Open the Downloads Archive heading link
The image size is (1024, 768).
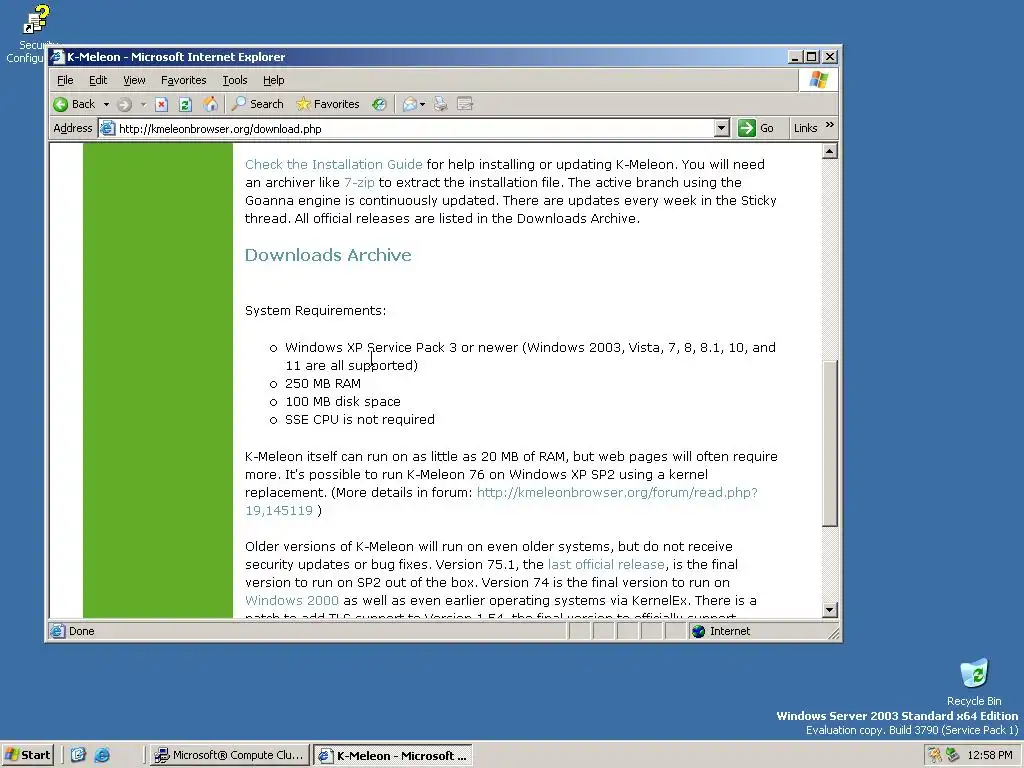[328, 255]
